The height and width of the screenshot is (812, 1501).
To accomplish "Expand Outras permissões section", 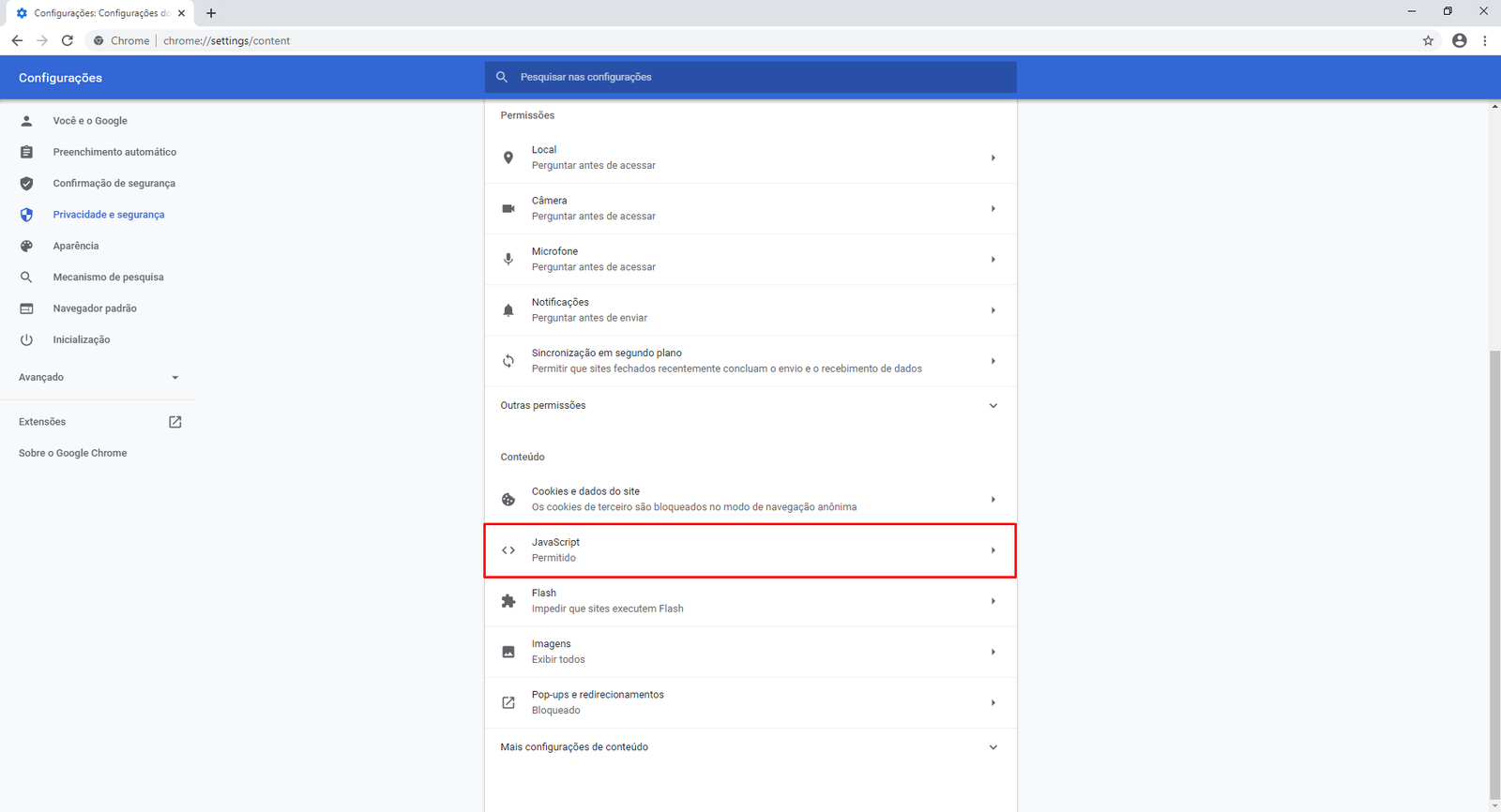I will [993, 406].
